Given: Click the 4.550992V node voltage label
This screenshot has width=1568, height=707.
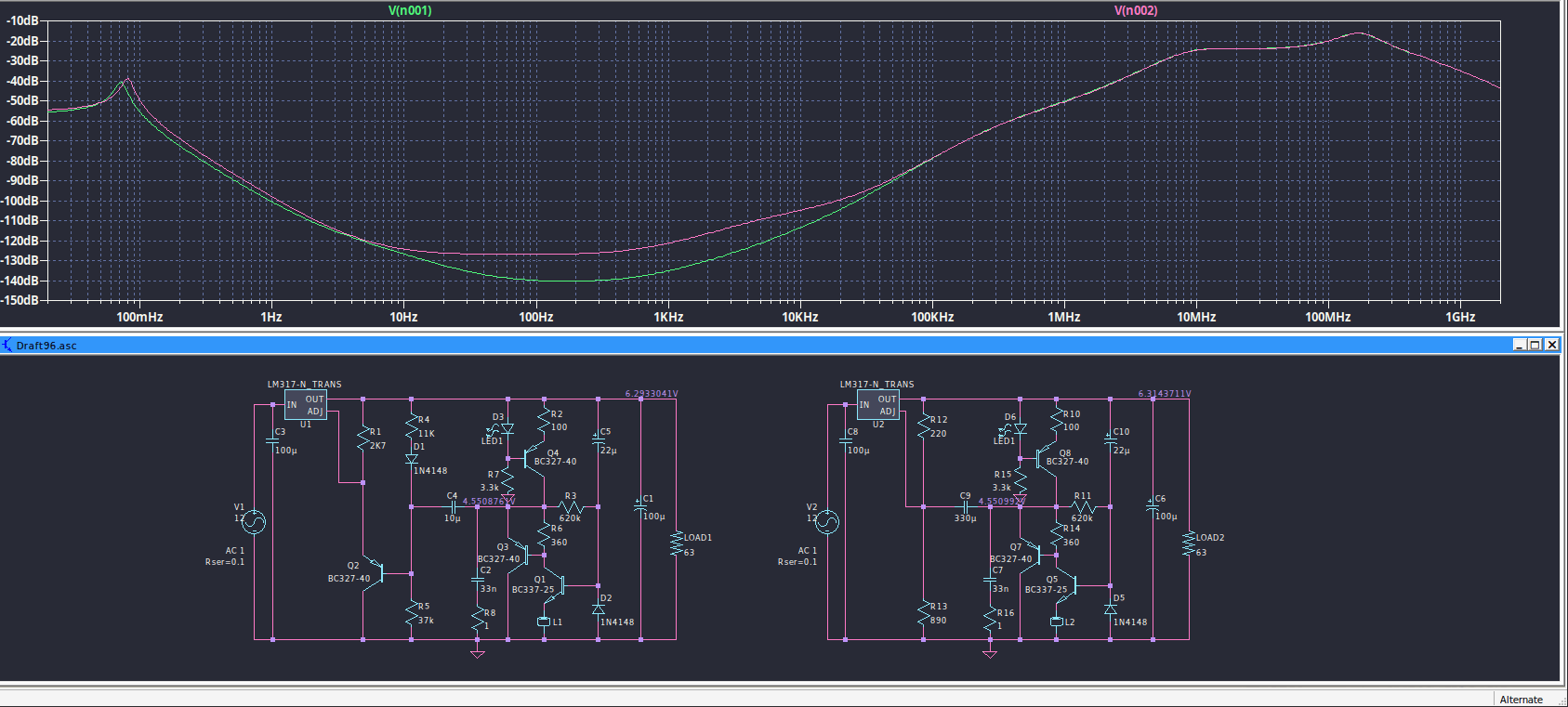Looking at the screenshot, I should [x=1002, y=502].
